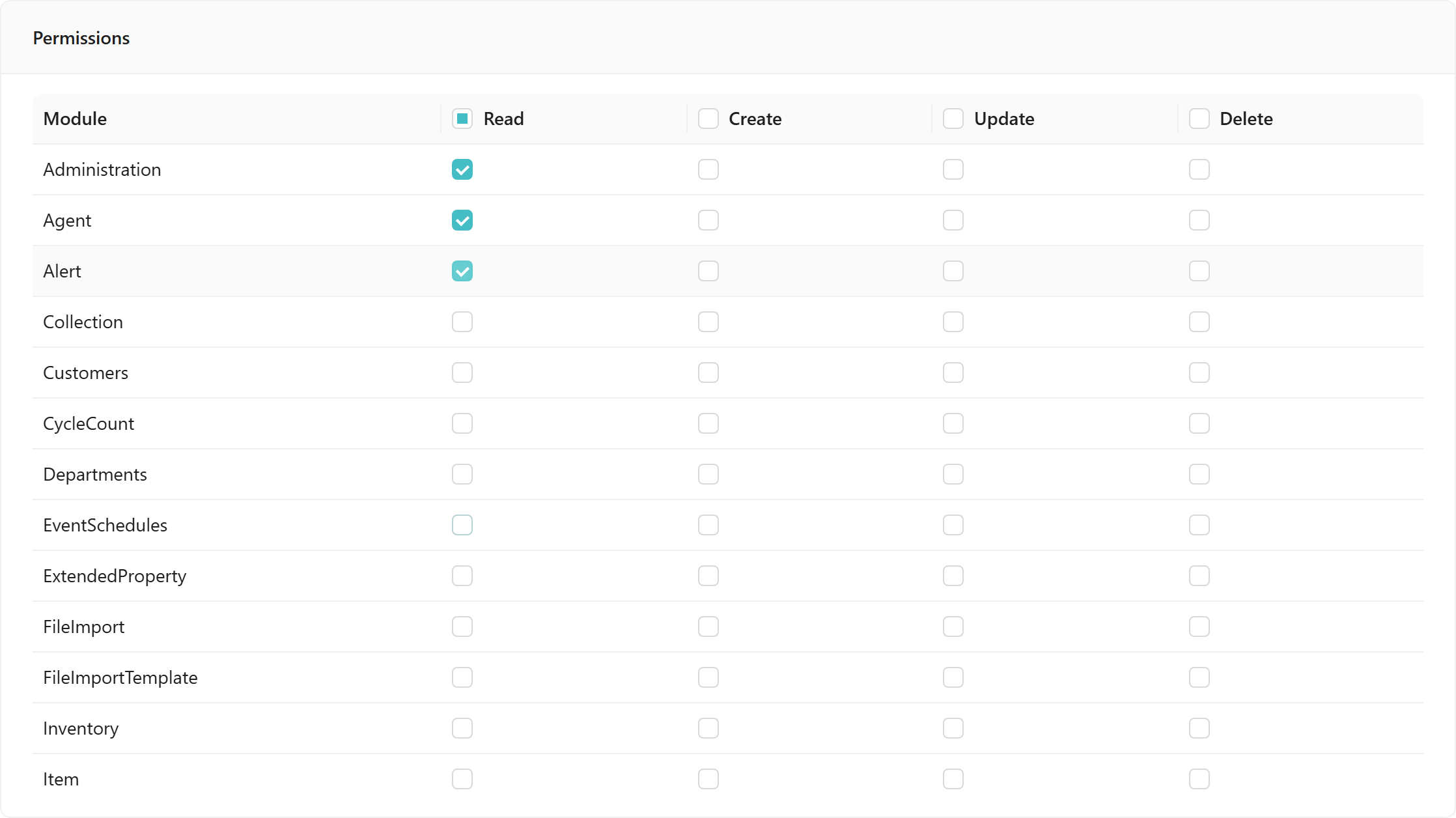Enable Delete permission for ExtendedProperty

[1199, 576]
